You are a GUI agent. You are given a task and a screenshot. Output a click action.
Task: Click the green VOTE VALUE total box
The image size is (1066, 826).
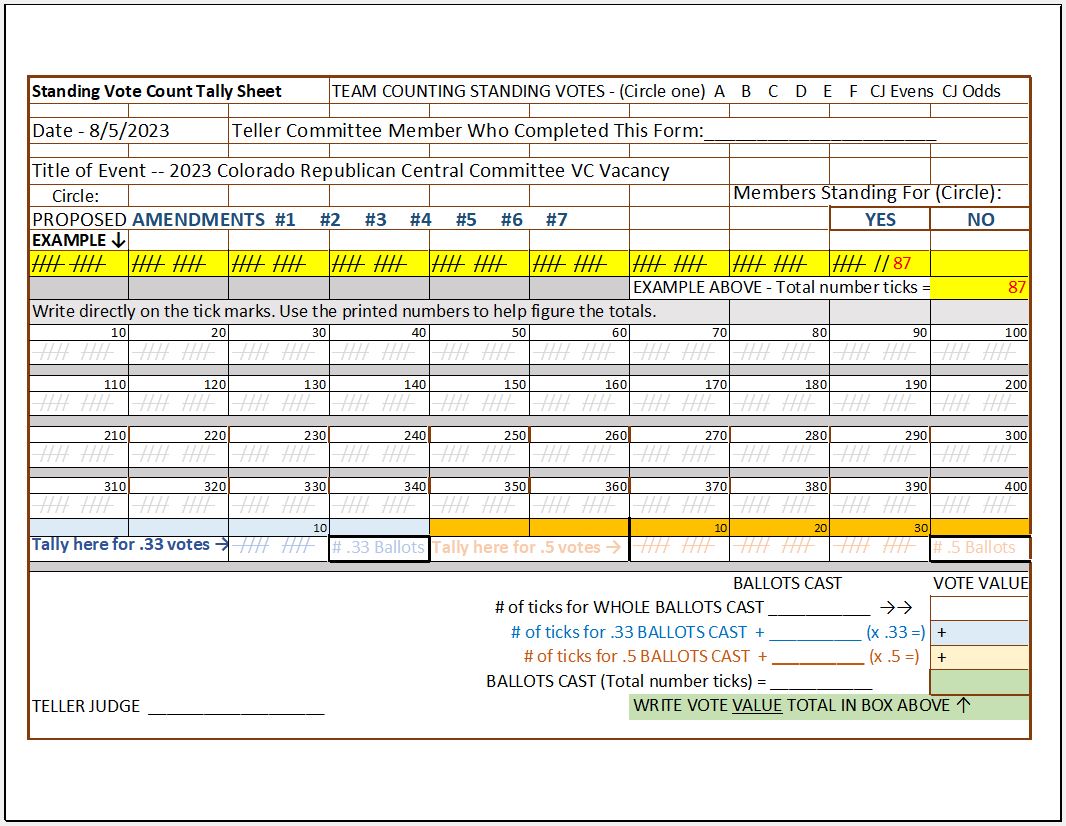[x=978, y=681]
